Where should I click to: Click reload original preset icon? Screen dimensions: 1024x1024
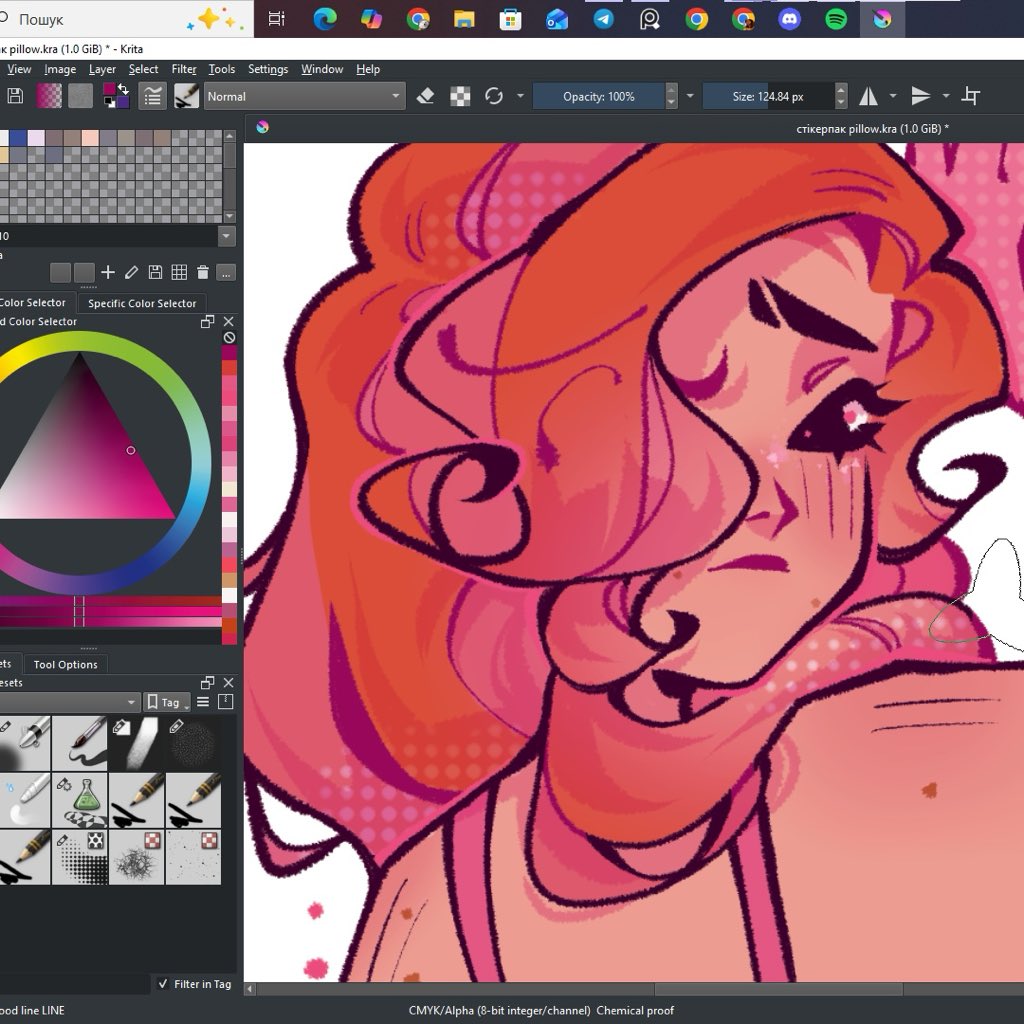[x=494, y=96]
